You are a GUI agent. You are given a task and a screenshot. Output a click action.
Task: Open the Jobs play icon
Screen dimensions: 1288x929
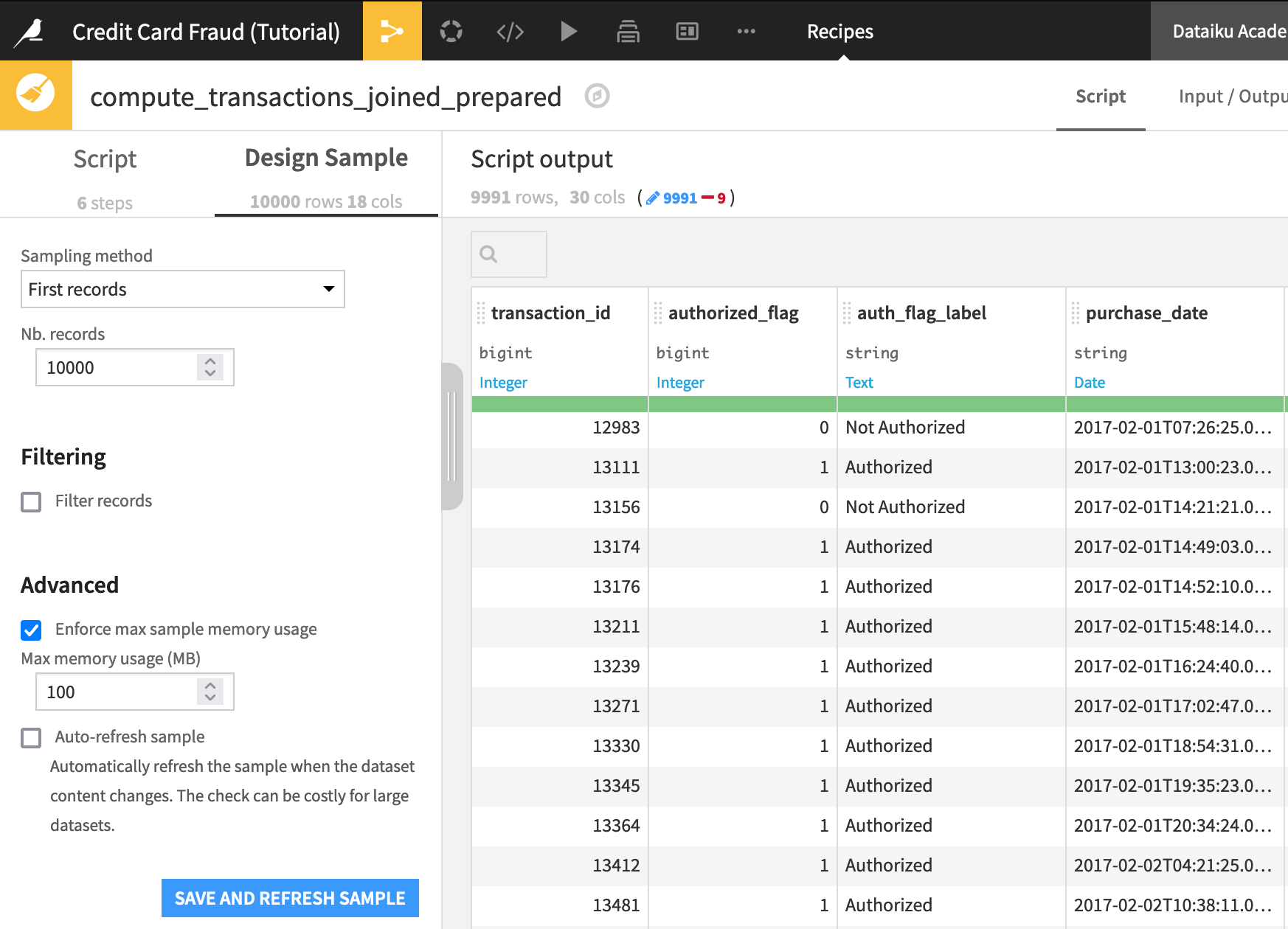(568, 31)
